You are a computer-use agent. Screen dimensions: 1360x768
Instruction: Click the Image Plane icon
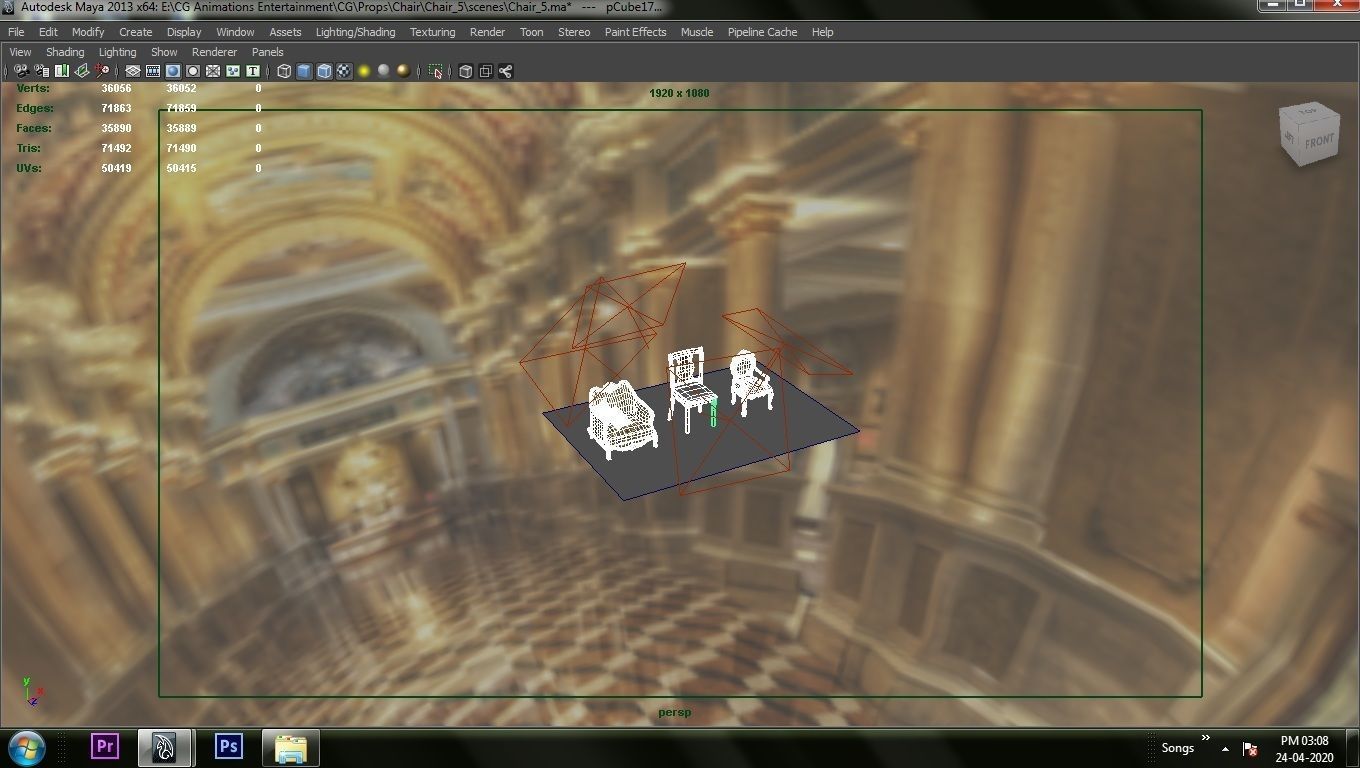[x=82, y=71]
